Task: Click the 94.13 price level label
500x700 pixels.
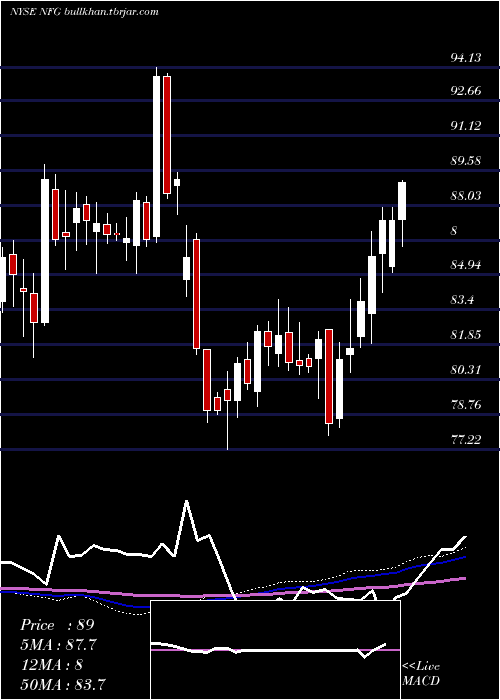Action: [x=466, y=57]
